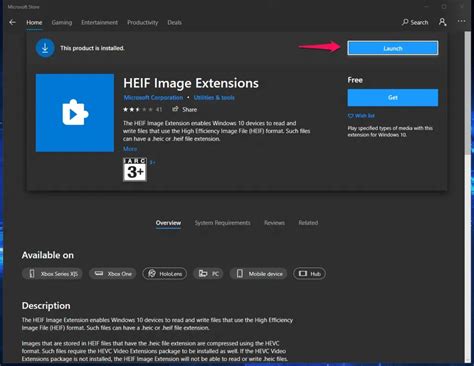Viewport: 474px width, 366px height.
Task: Click the PC platform chip
Action: pos(208,274)
